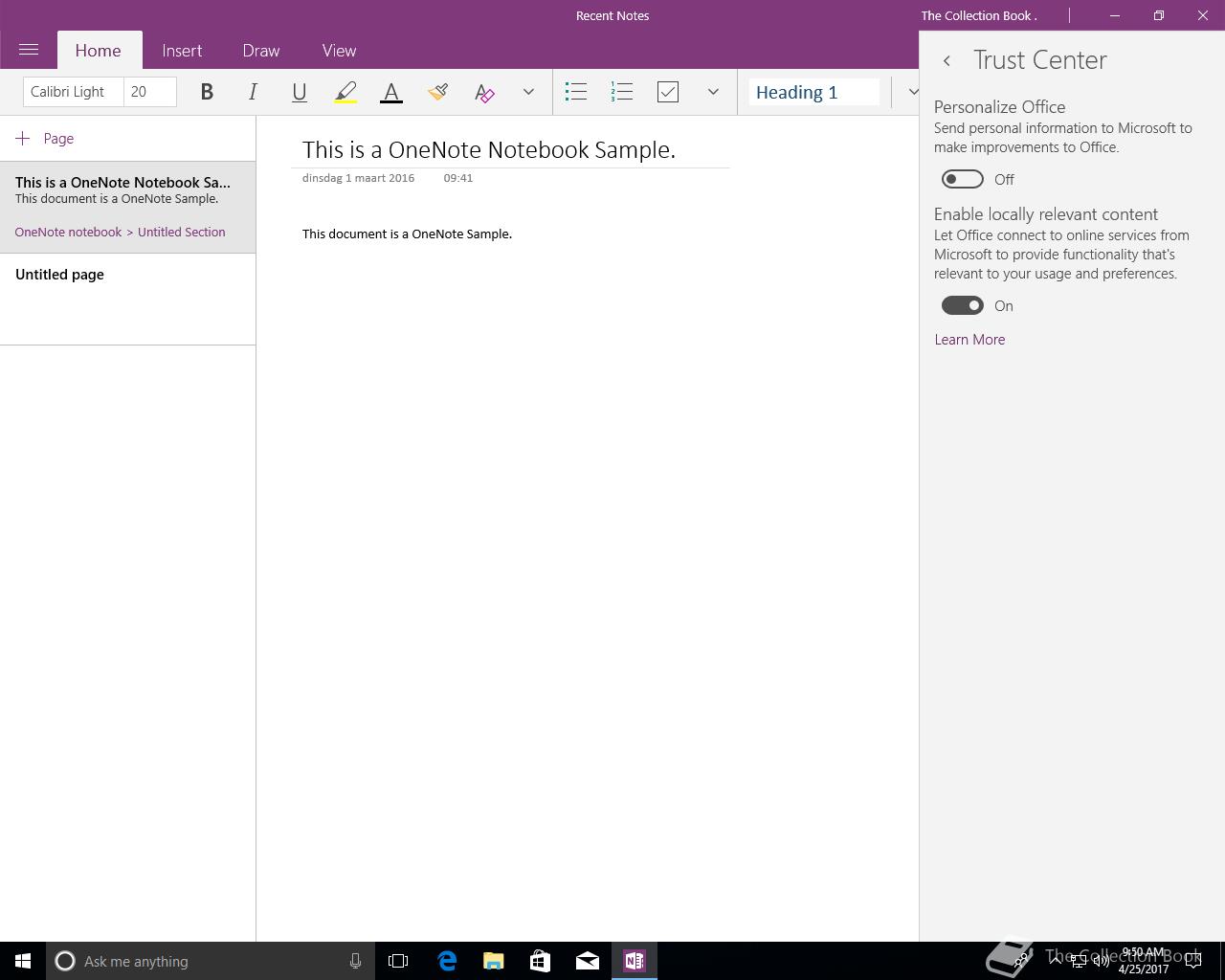Open Untitled Section breadcrumb link
Viewport: 1225px width, 980px height.
(x=182, y=232)
